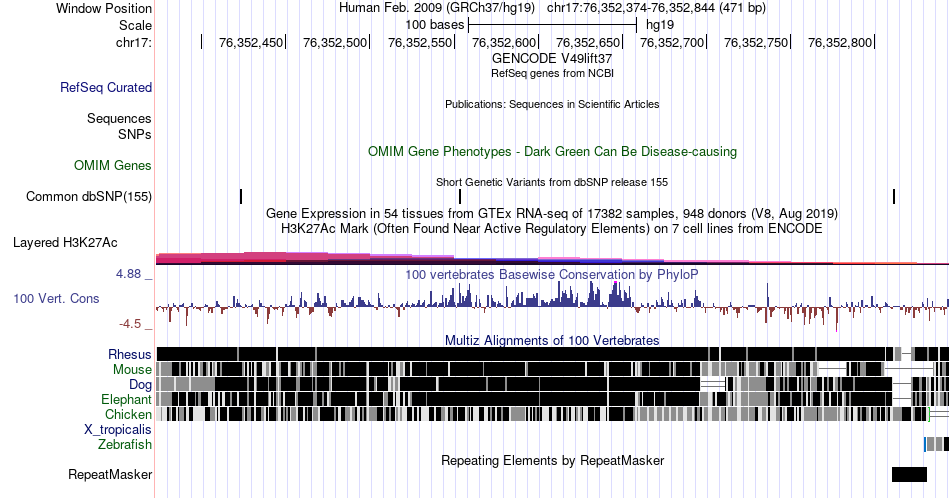Click the 76,352,450 position label

(x=251, y=42)
